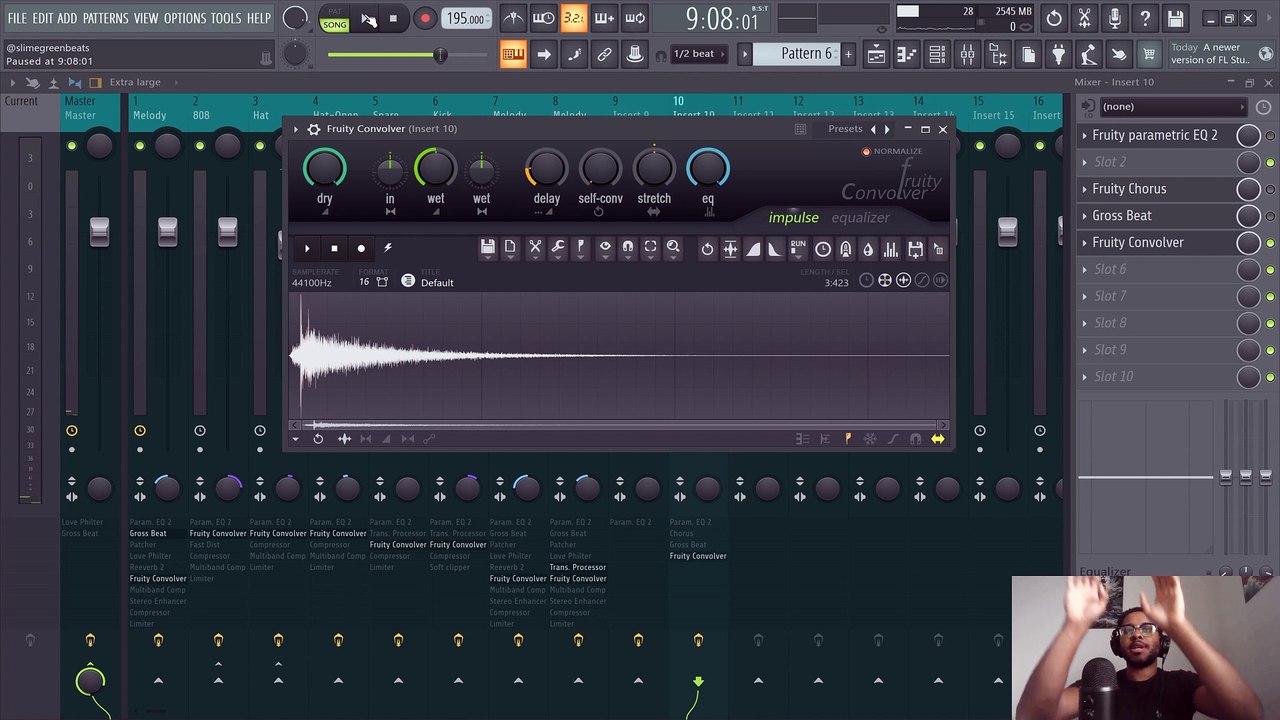Mute the Melody track 1 green light

coord(139,146)
